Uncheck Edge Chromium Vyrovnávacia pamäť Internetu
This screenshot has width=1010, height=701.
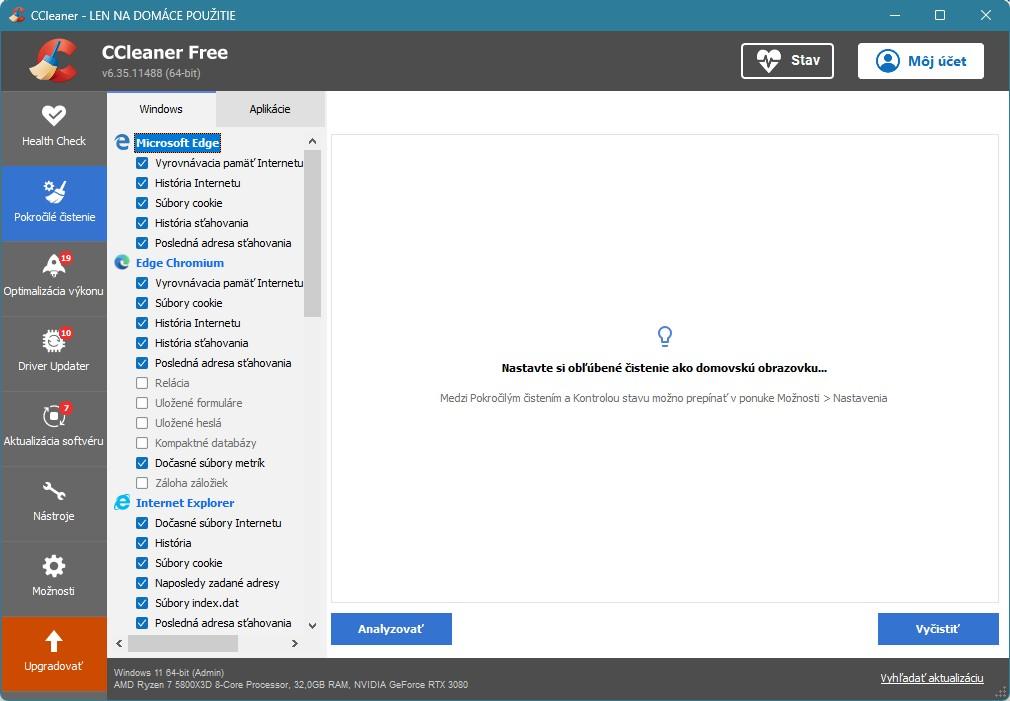point(142,283)
